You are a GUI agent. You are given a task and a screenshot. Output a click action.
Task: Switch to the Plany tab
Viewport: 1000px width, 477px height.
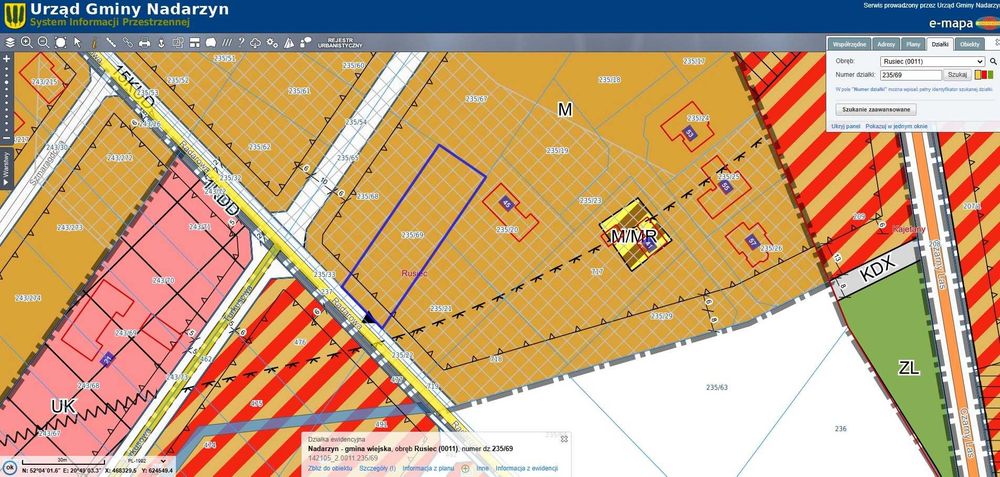(913, 44)
